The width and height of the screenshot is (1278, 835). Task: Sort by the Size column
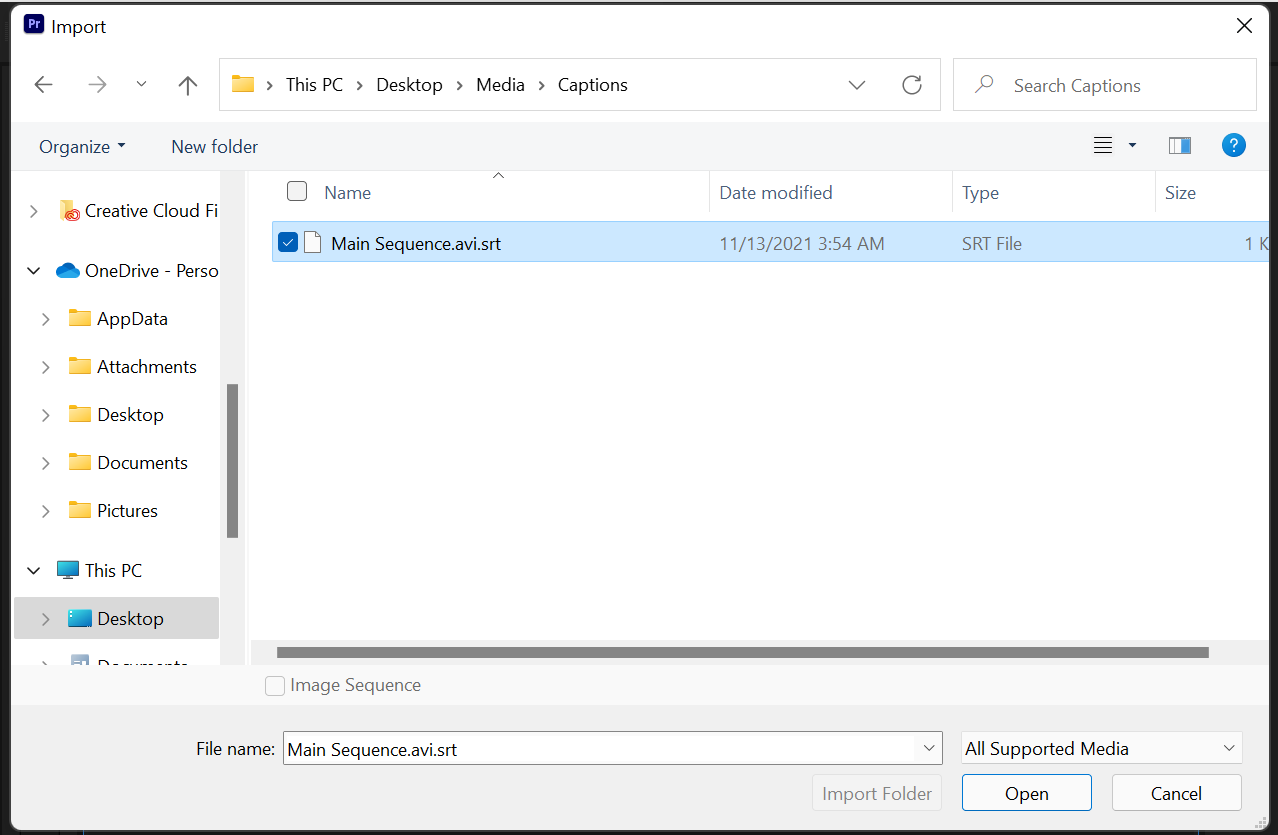1180,193
